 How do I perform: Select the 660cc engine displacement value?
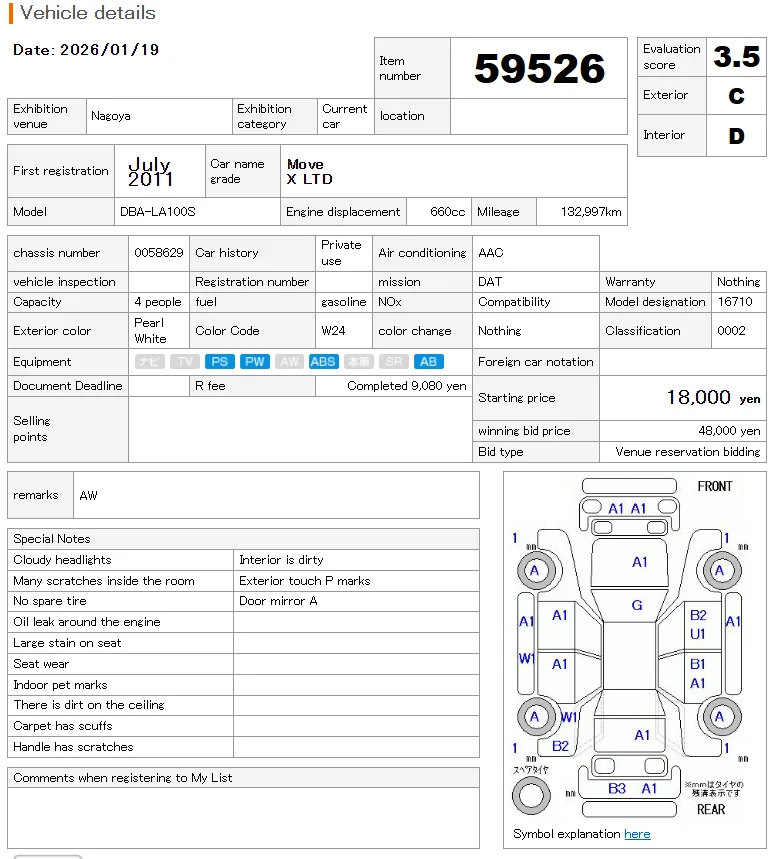(448, 211)
